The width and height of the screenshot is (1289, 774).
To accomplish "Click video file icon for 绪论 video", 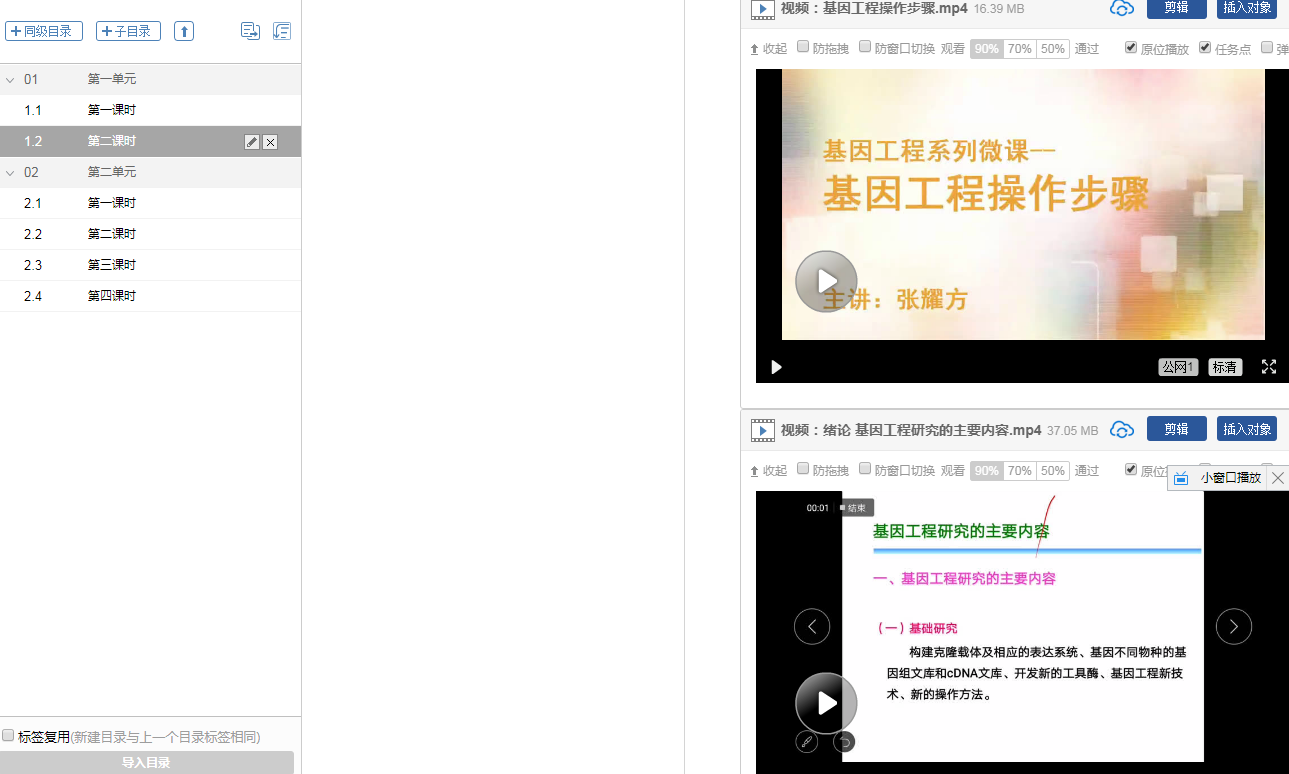I will tap(762, 431).
